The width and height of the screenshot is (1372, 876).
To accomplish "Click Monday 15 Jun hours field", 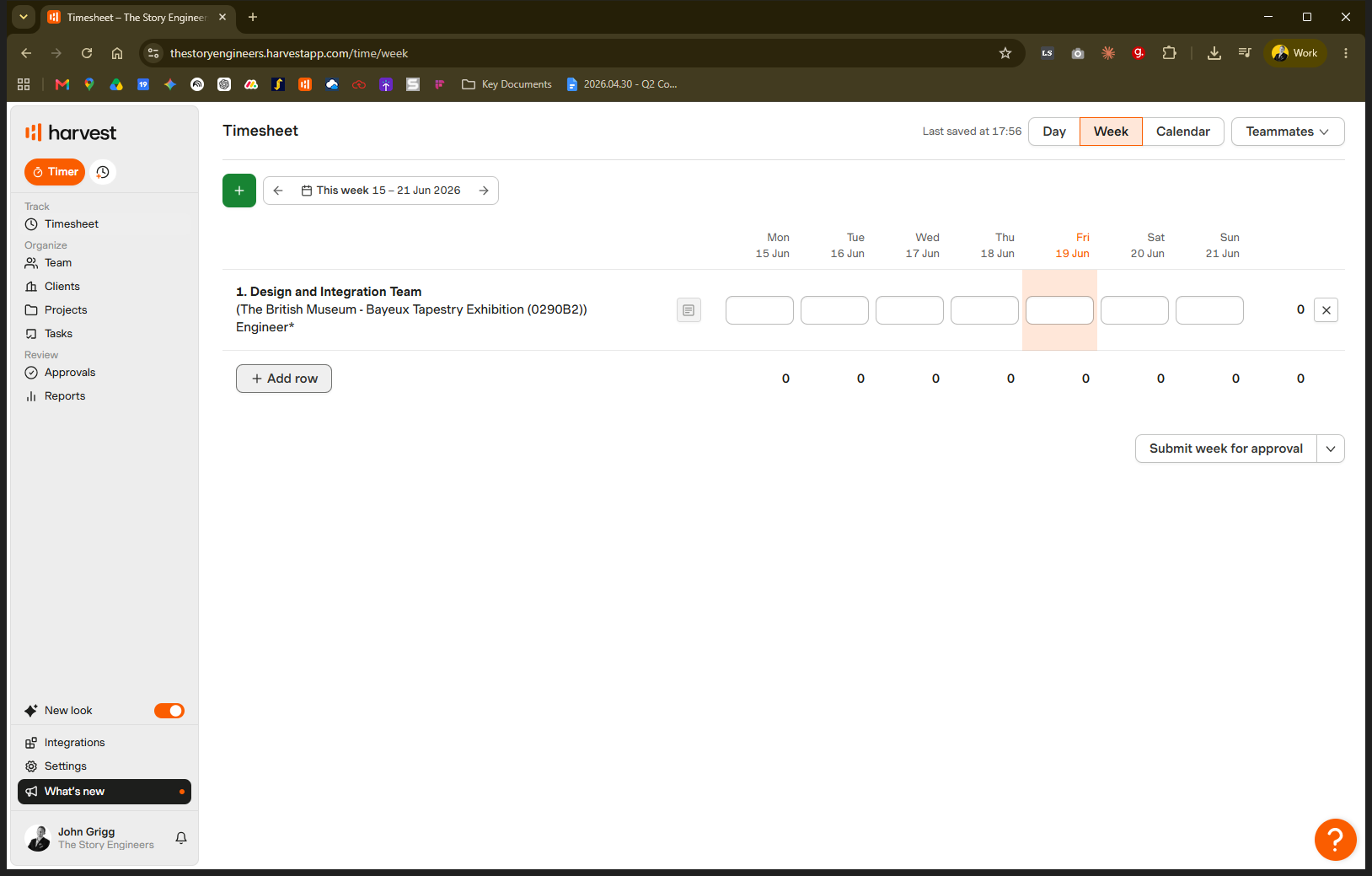I will (x=759, y=310).
